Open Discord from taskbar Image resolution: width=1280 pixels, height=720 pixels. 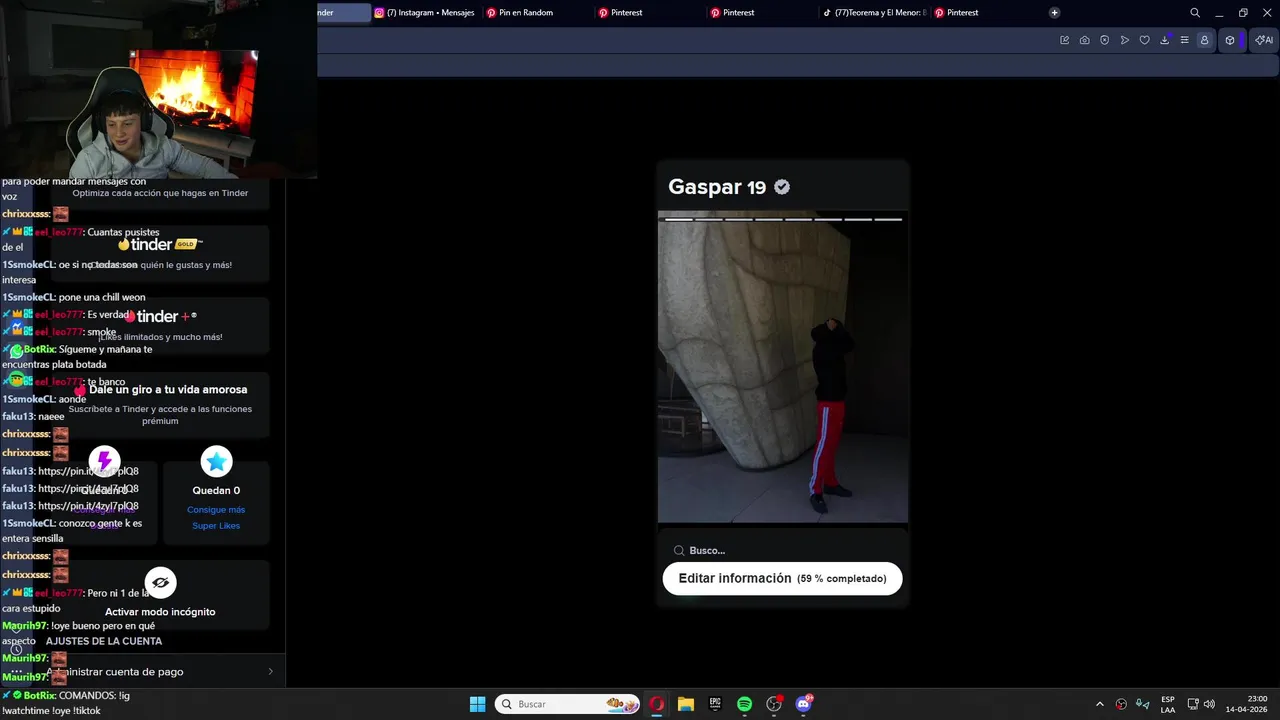tap(803, 704)
